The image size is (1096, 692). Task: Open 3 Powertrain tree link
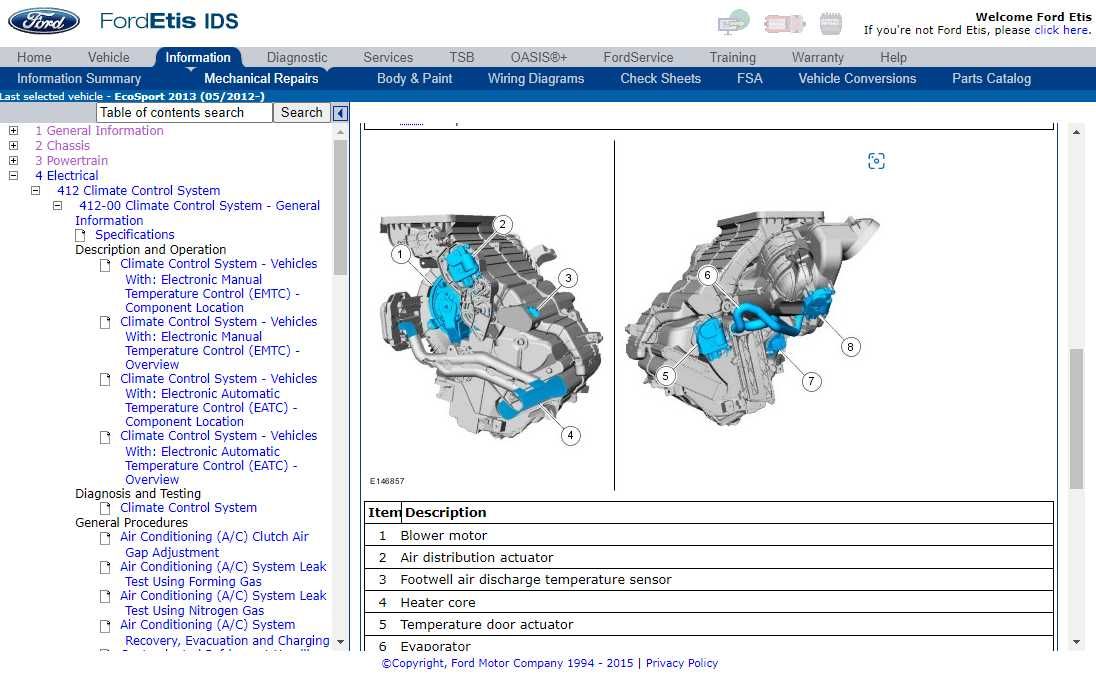[71, 161]
